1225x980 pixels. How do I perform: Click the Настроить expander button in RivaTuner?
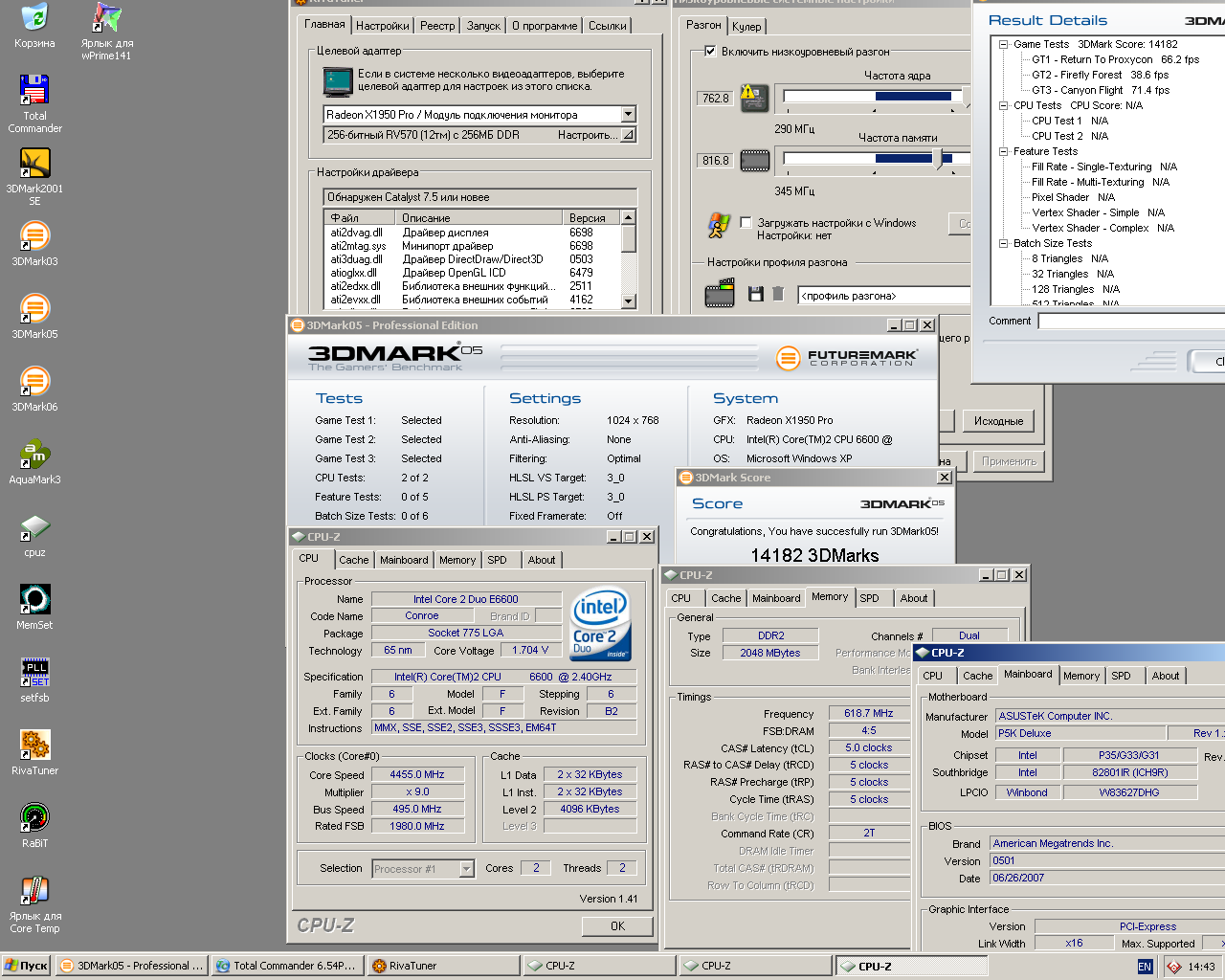(628, 135)
